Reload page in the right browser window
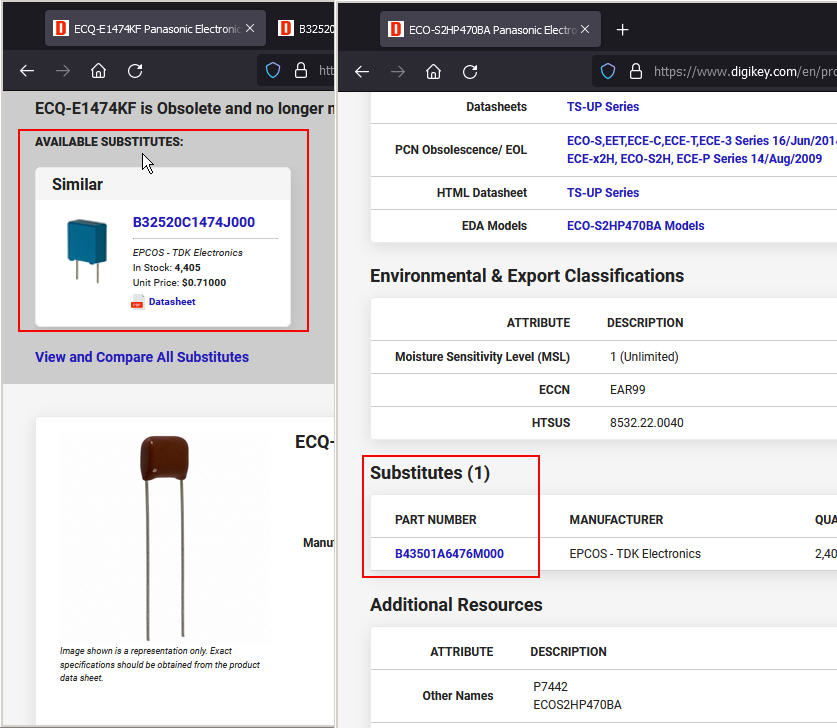Screen dimensions: 837x728 click(x=470, y=72)
